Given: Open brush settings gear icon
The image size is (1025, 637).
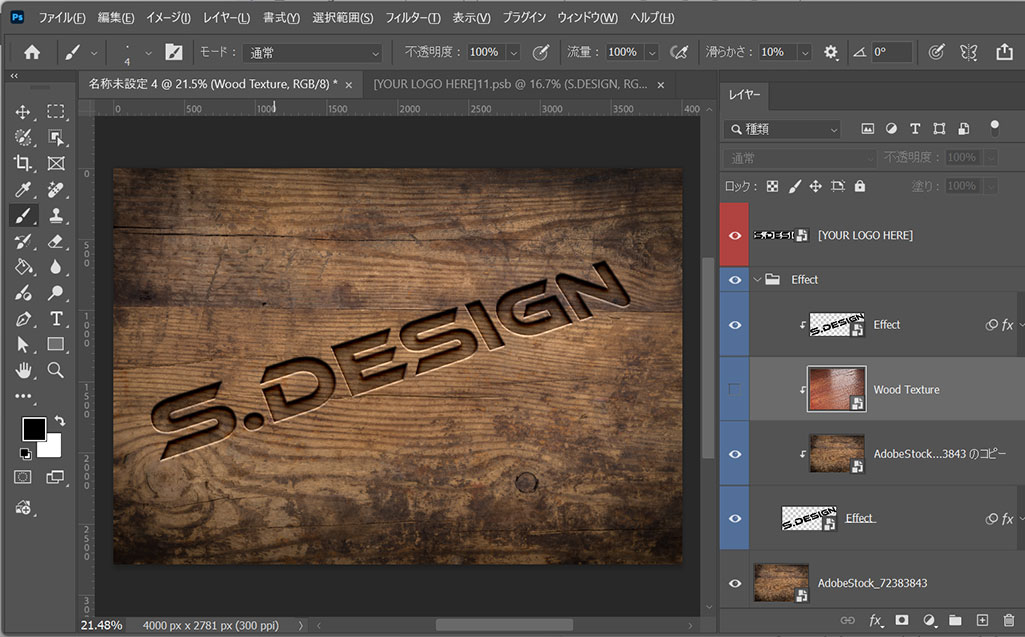Looking at the screenshot, I should (831, 52).
